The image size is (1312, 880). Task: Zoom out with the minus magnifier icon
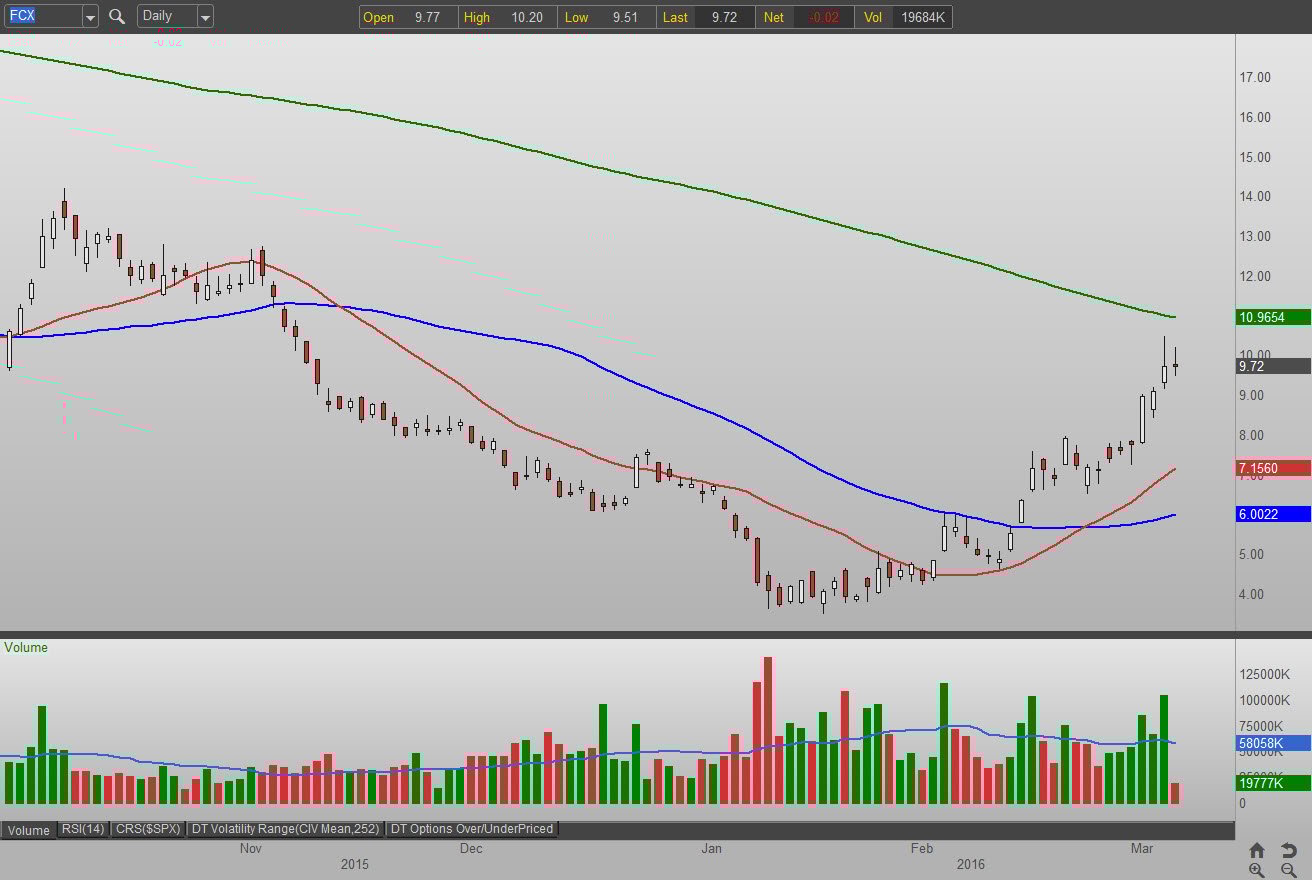1289,870
